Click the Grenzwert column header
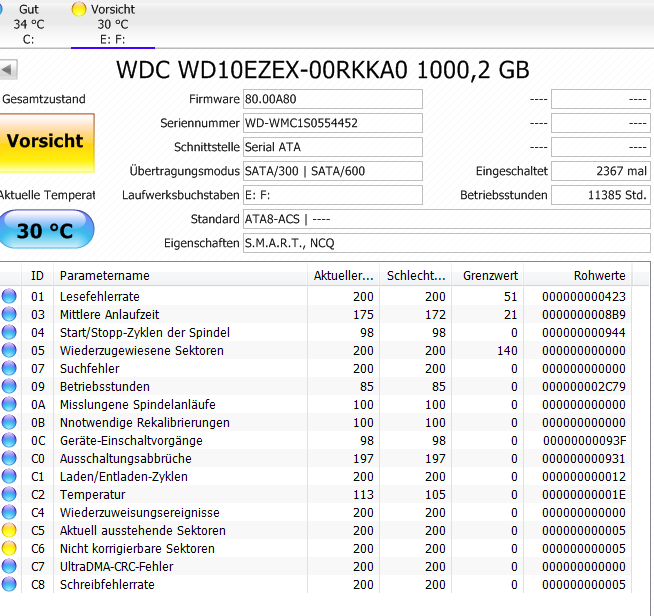Image resolution: width=654 pixels, height=616 pixels. point(488,276)
